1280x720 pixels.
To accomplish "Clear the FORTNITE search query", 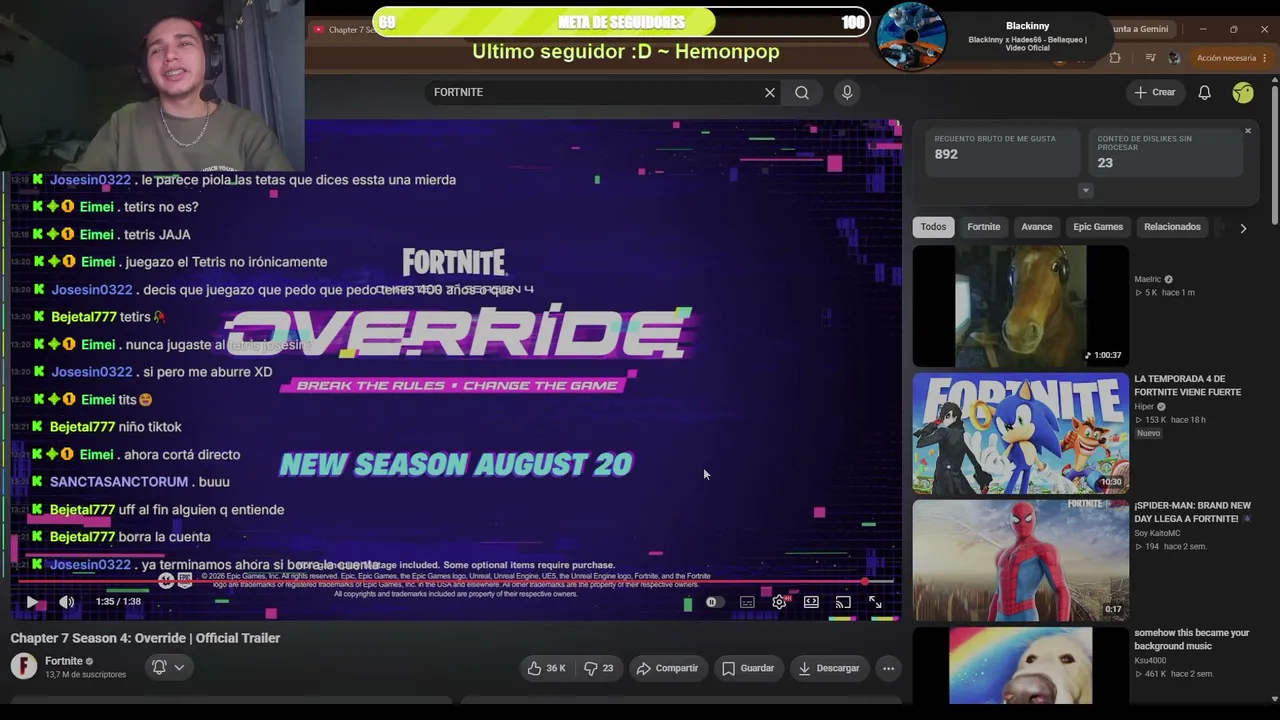I will coord(770,92).
